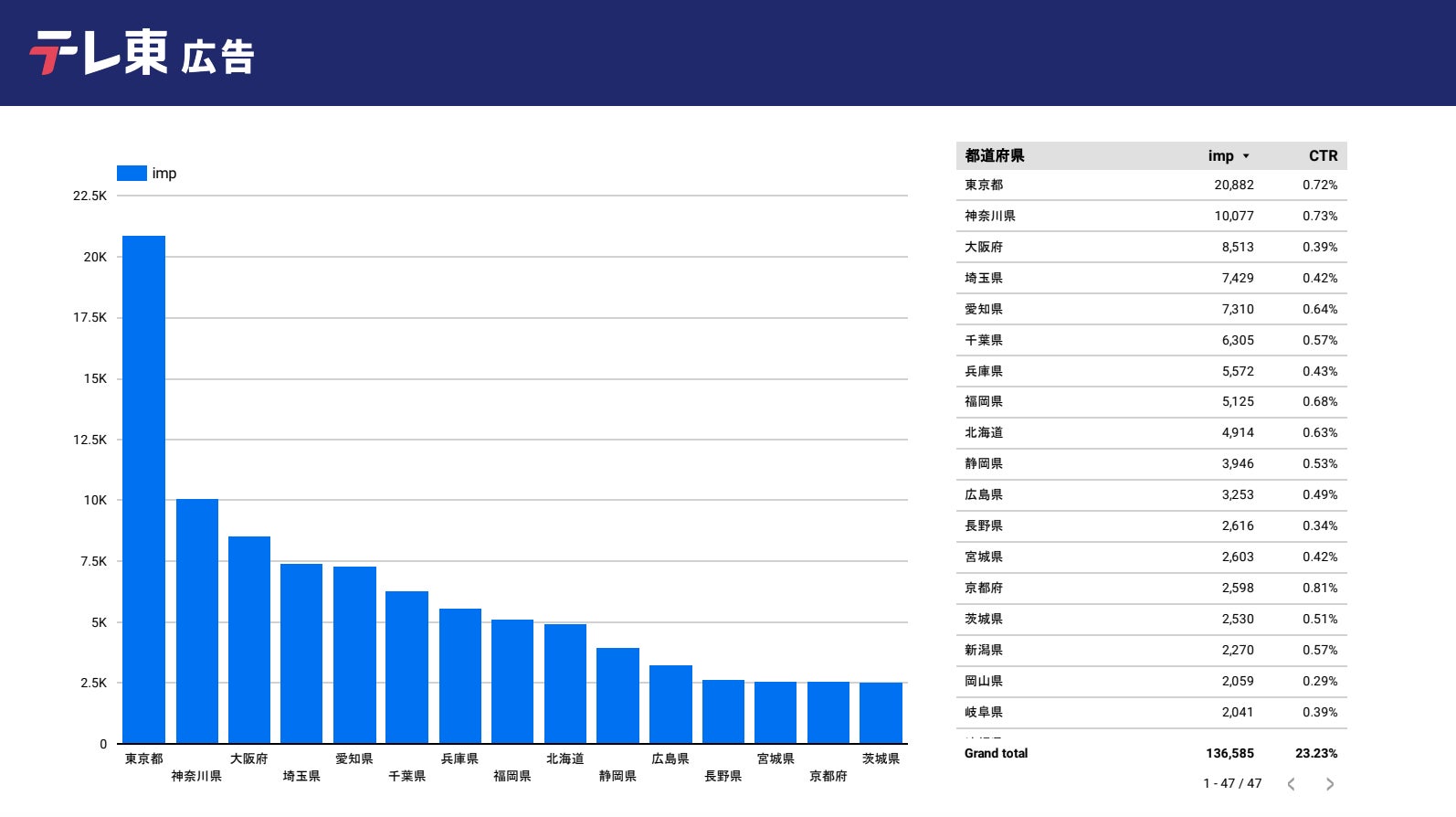Click 新潟県 row in the table
This screenshot has height=817, width=1456.
point(1151,650)
